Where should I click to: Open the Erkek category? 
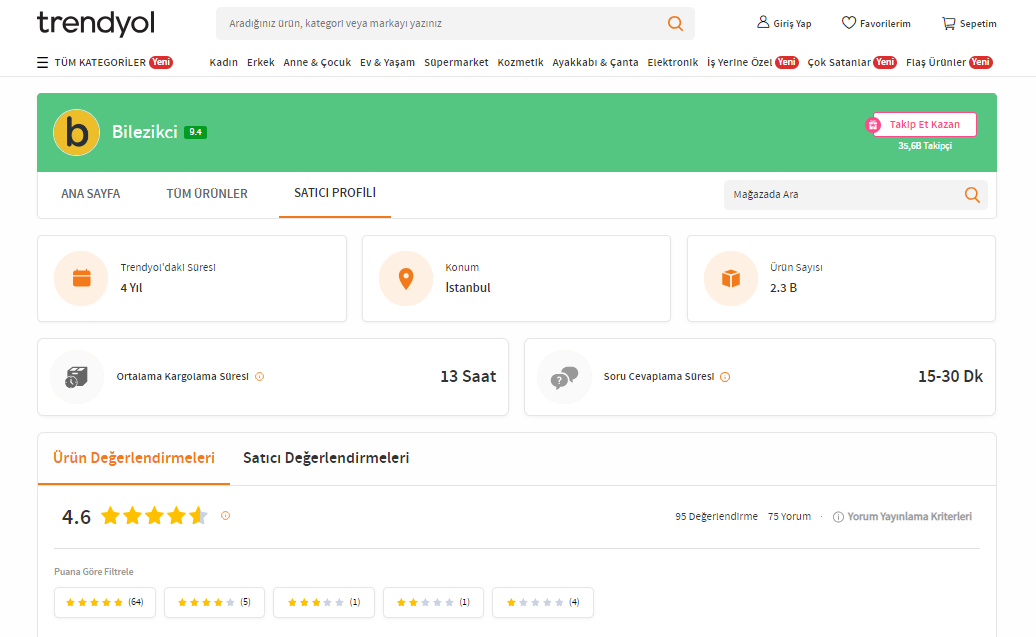click(260, 62)
